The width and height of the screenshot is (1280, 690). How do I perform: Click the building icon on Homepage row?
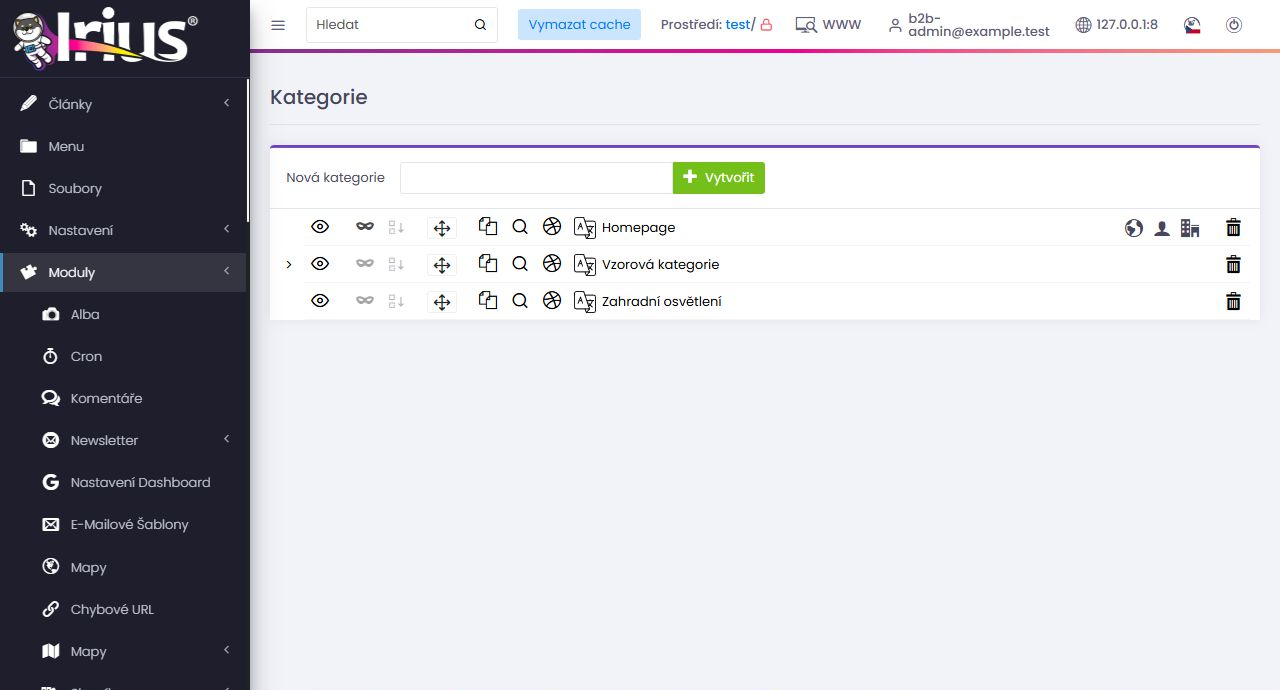point(1190,228)
